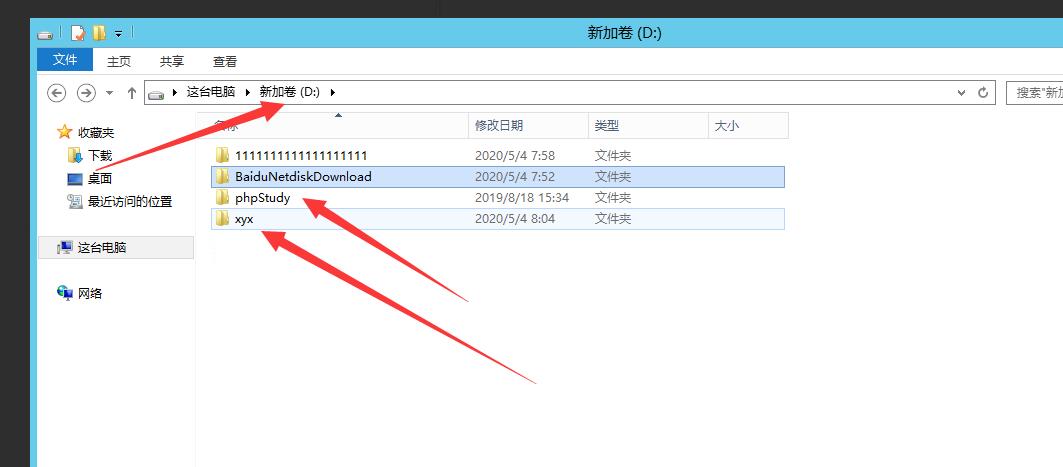Select the phpStudy folder
1063x467 pixels.
tap(262, 198)
